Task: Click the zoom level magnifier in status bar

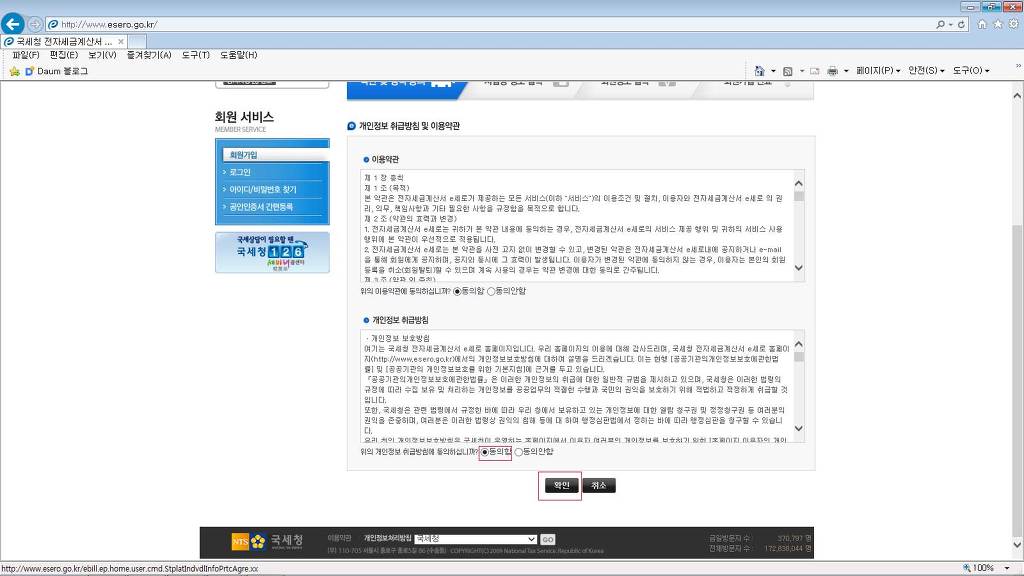Action: [x=967, y=568]
